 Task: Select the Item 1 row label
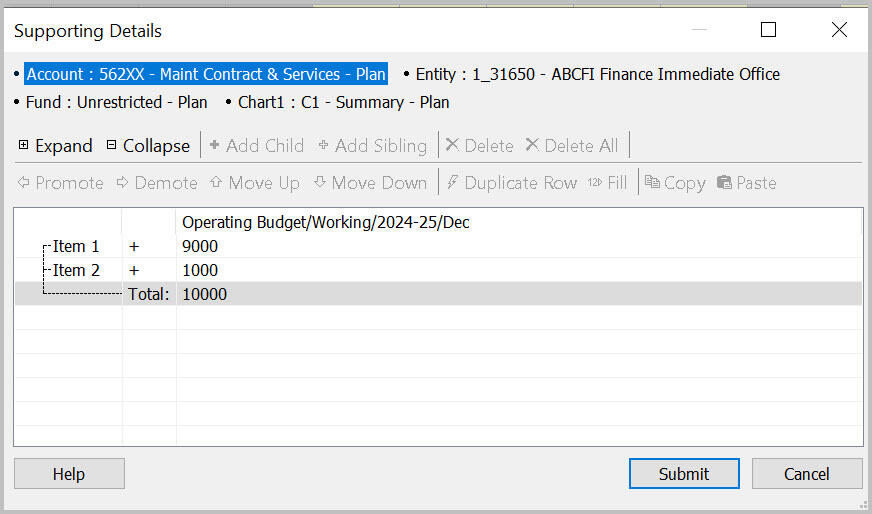coord(76,246)
